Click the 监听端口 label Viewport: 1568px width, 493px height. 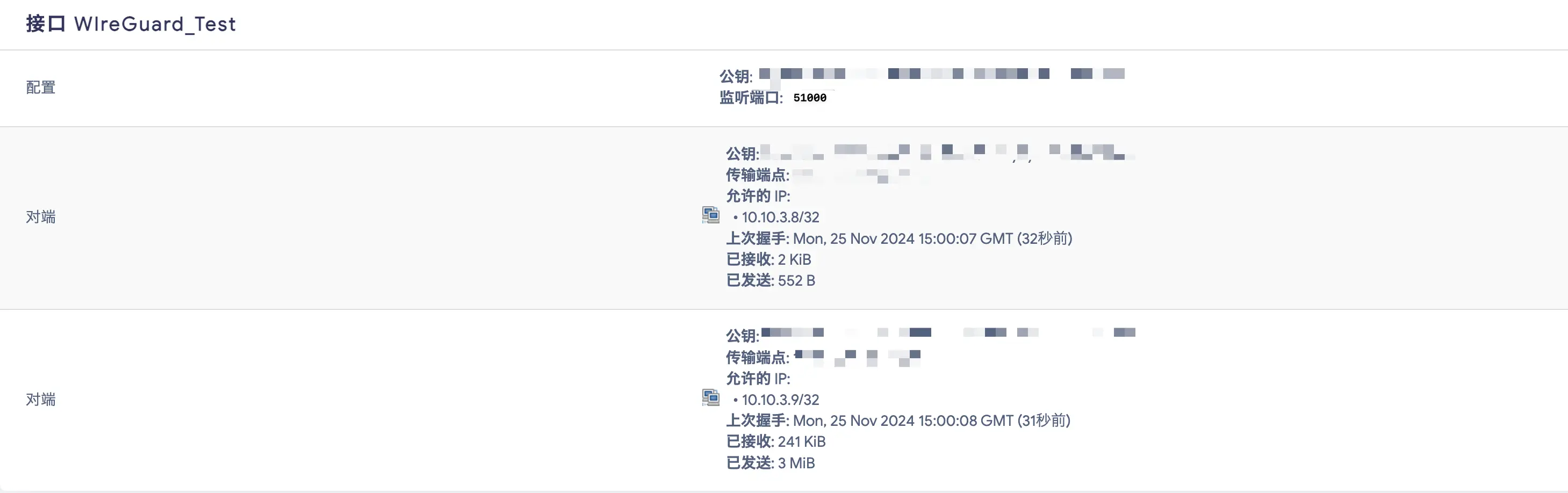pyautogui.click(x=751, y=98)
